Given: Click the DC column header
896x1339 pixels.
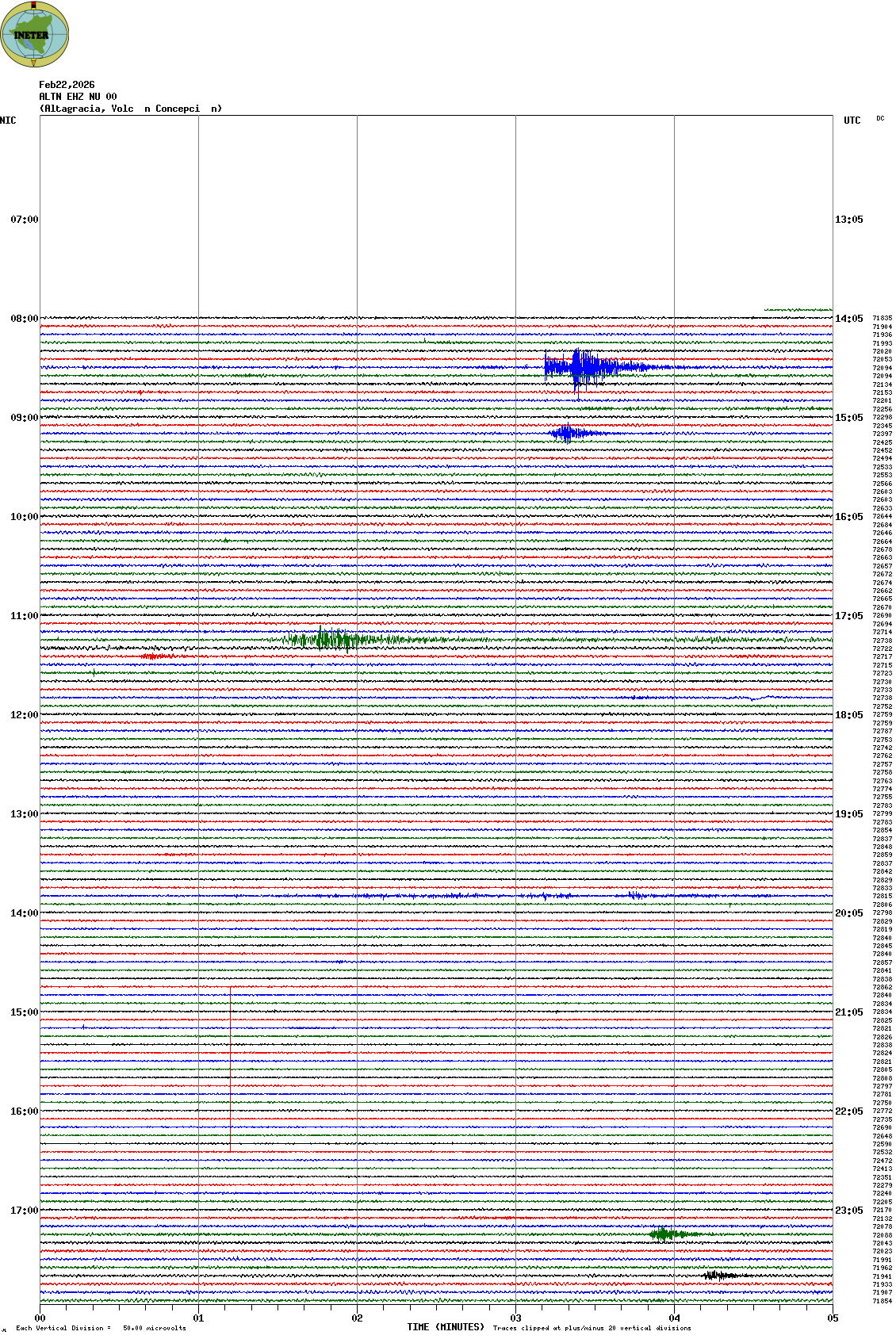Looking at the screenshot, I should (880, 119).
